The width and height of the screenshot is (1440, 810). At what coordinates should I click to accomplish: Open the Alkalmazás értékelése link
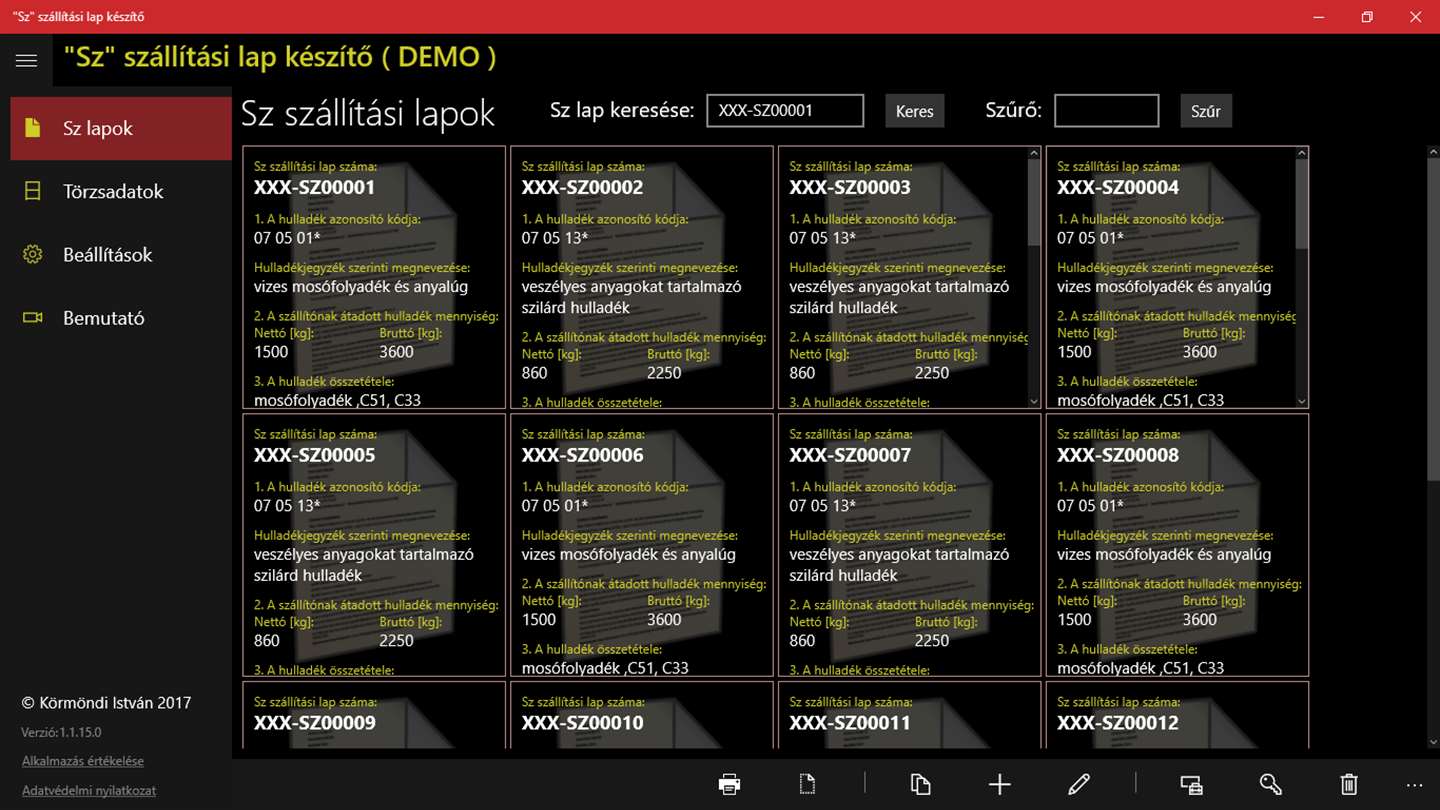[x=83, y=761]
